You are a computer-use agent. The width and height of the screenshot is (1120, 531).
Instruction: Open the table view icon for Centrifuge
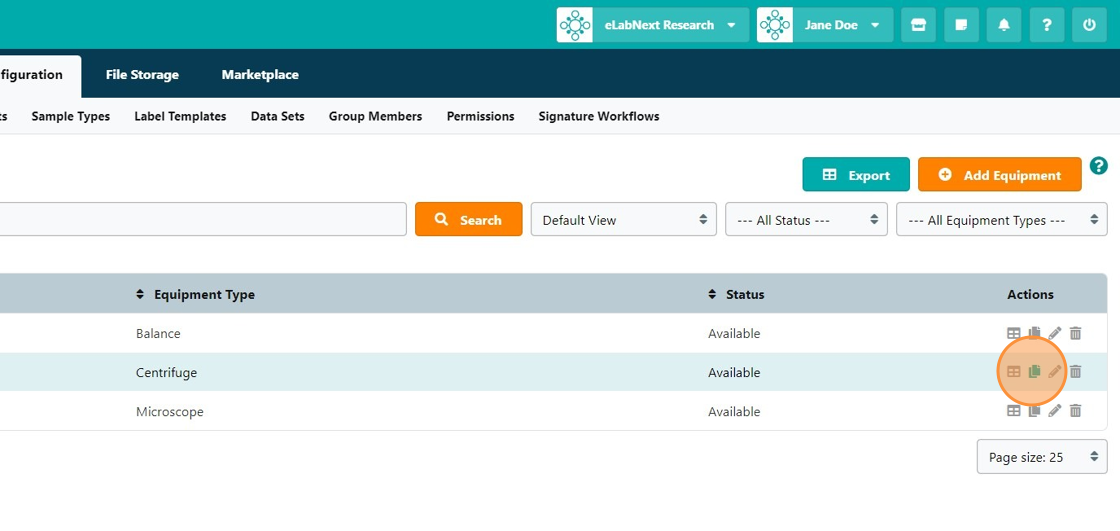click(1013, 372)
